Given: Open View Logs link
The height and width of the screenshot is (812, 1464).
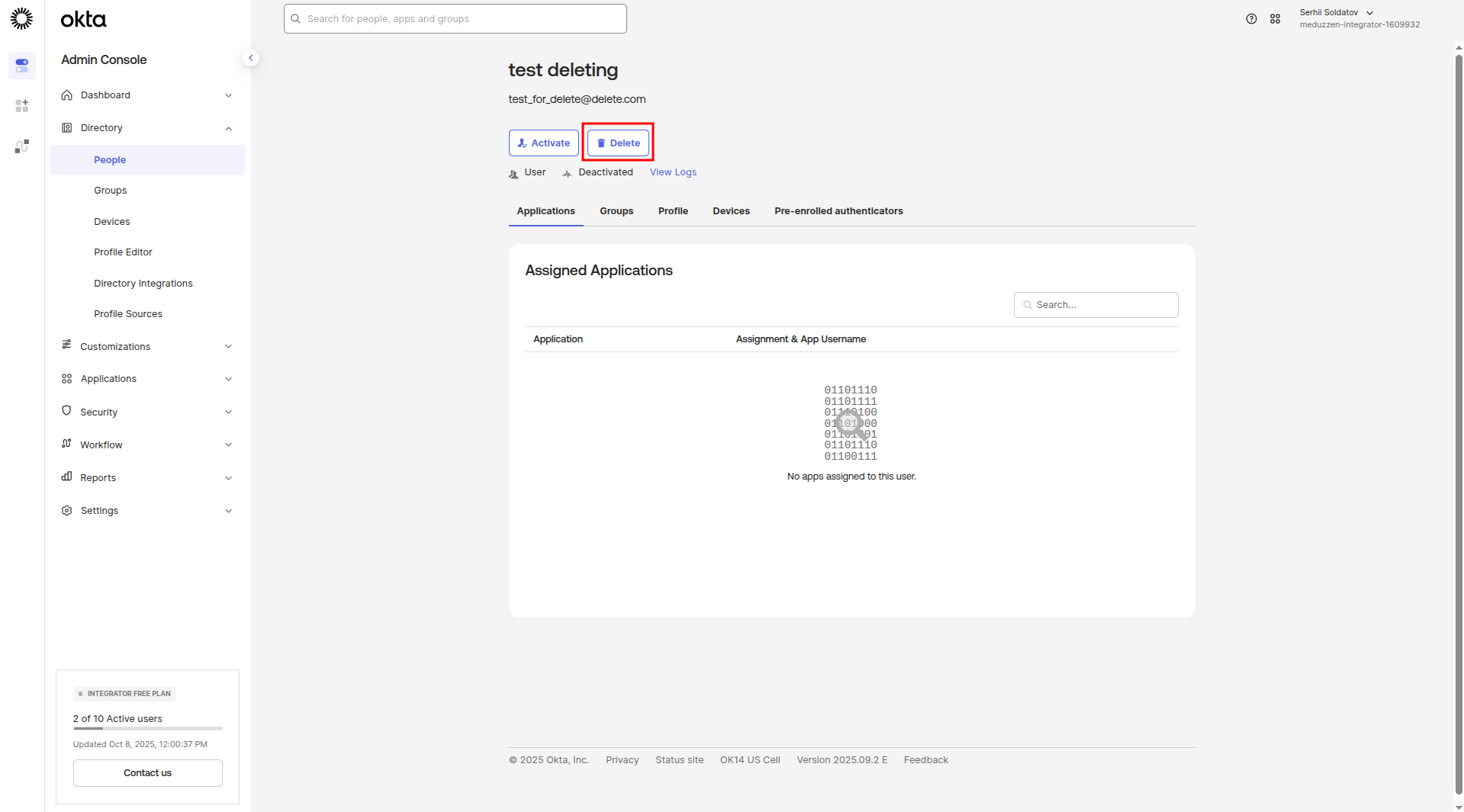Looking at the screenshot, I should pyautogui.click(x=673, y=172).
